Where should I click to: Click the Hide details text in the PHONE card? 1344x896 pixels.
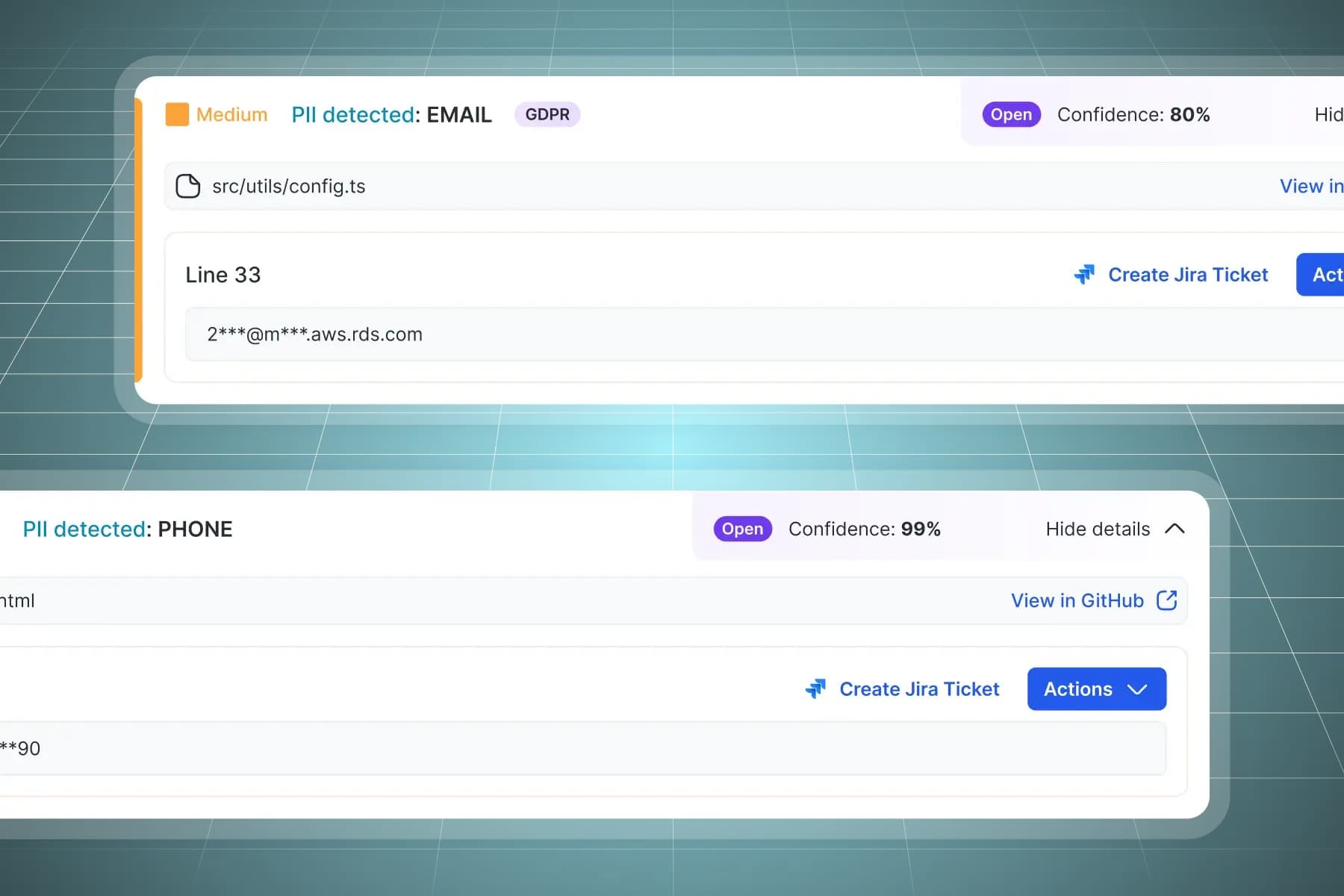coord(1097,529)
